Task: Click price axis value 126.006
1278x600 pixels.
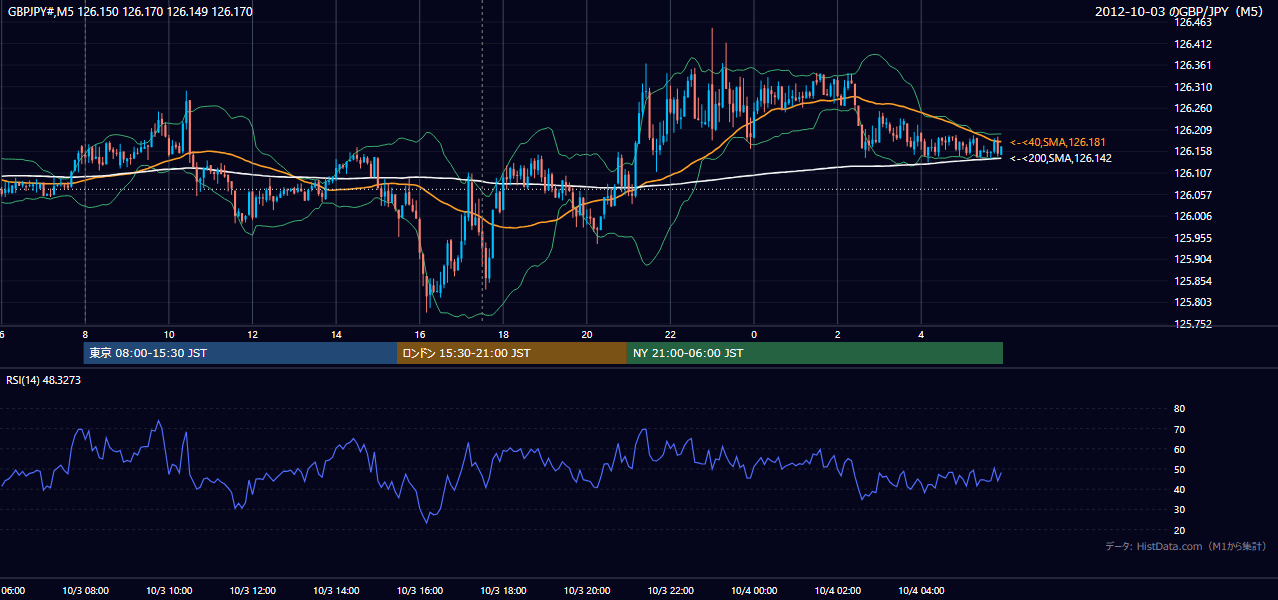Action: coord(1194,216)
